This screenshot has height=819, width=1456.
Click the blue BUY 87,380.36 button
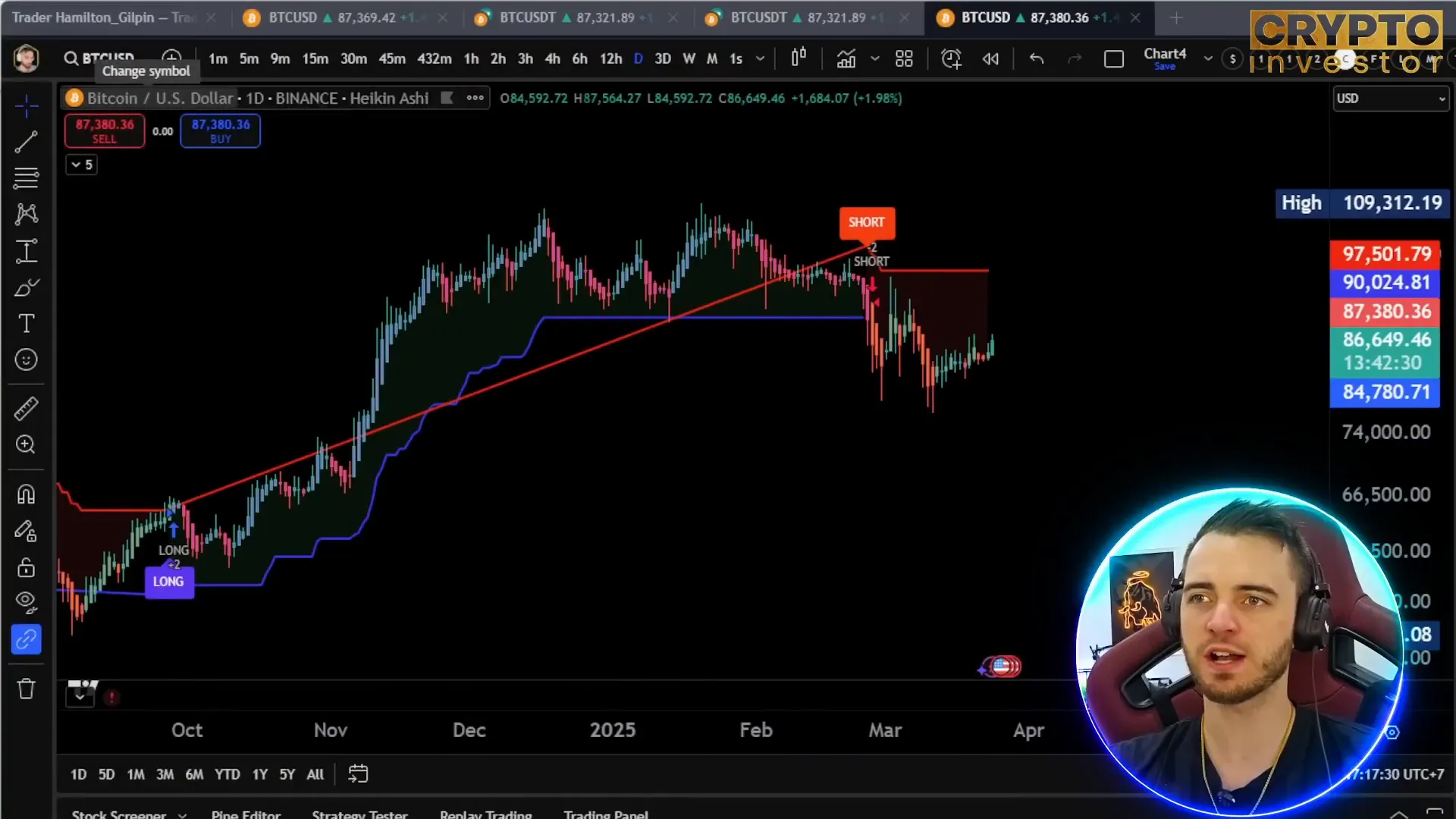point(221,130)
